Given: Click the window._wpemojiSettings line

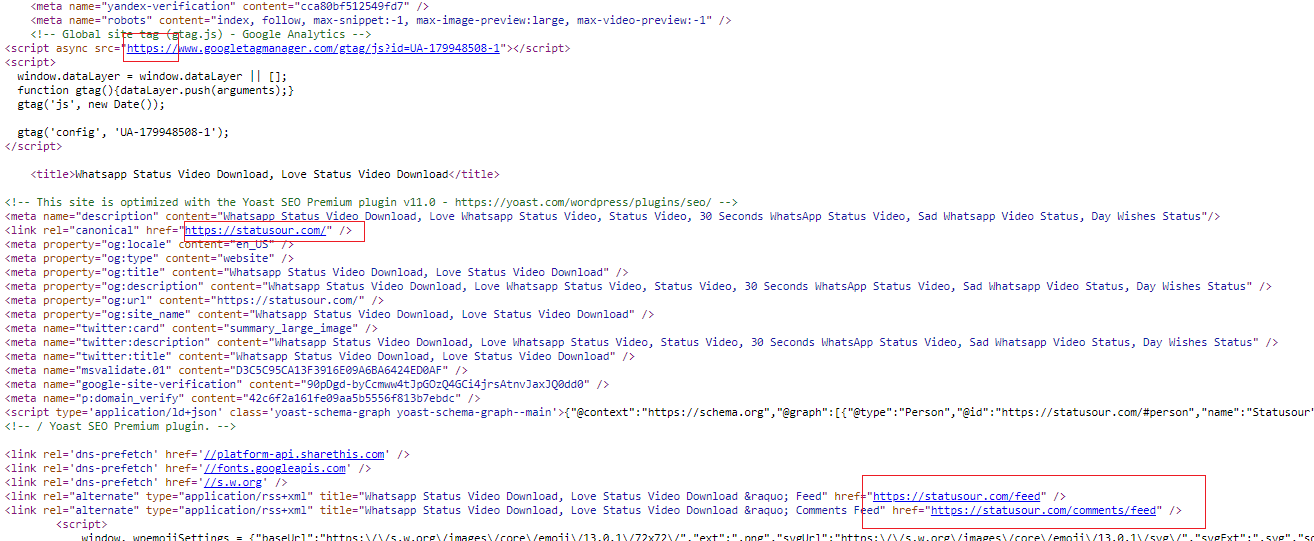Looking at the screenshot, I should click(x=698, y=538).
